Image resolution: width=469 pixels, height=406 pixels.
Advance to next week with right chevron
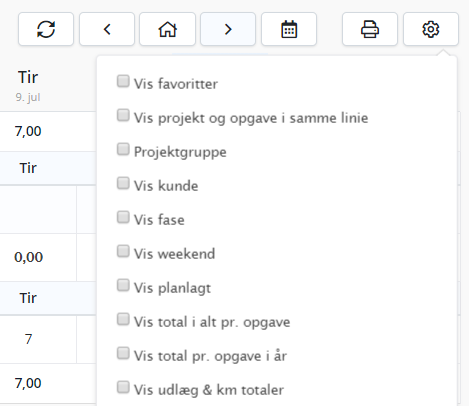[228, 29]
